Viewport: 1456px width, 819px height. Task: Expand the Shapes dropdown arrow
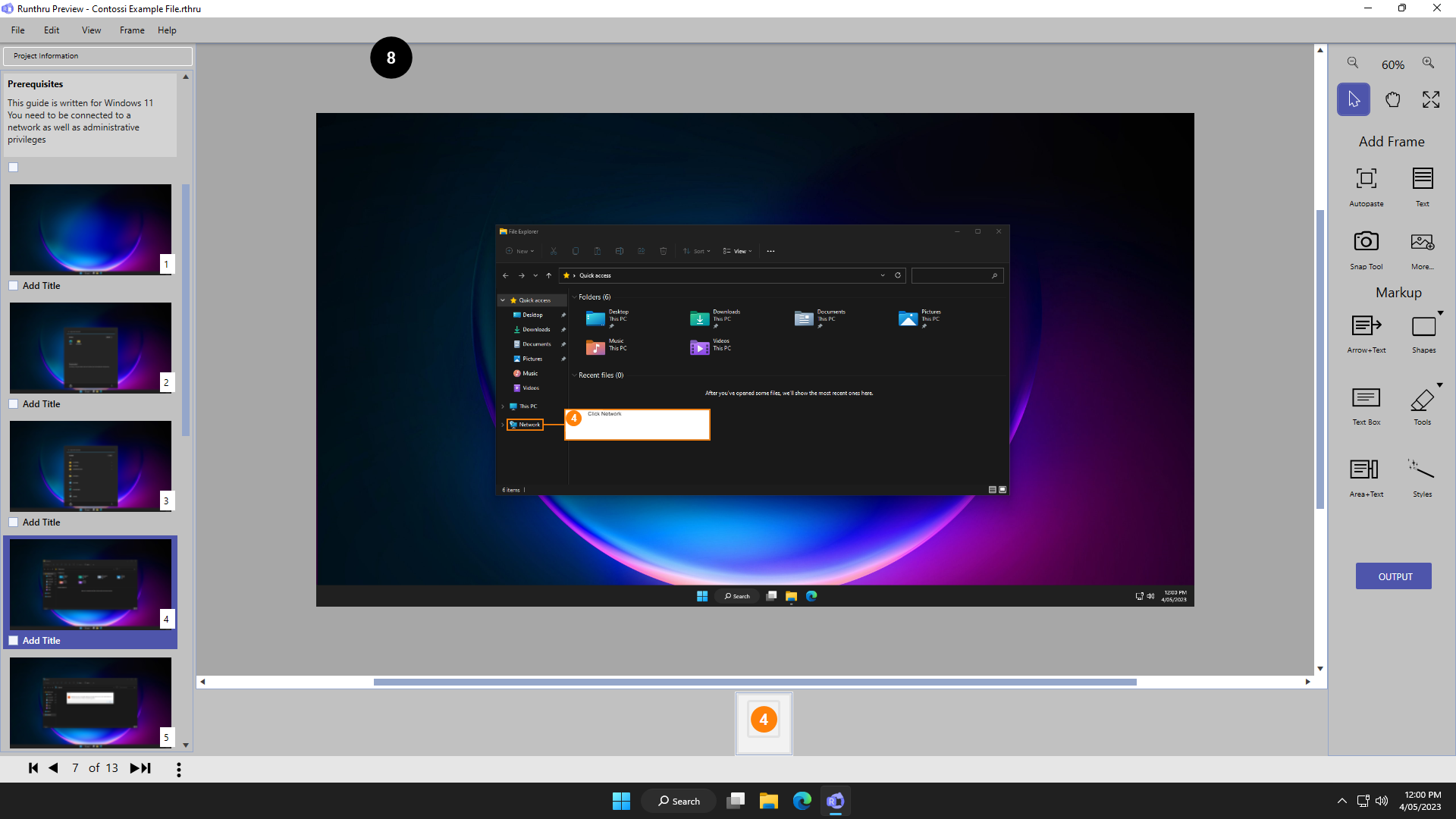(1440, 313)
